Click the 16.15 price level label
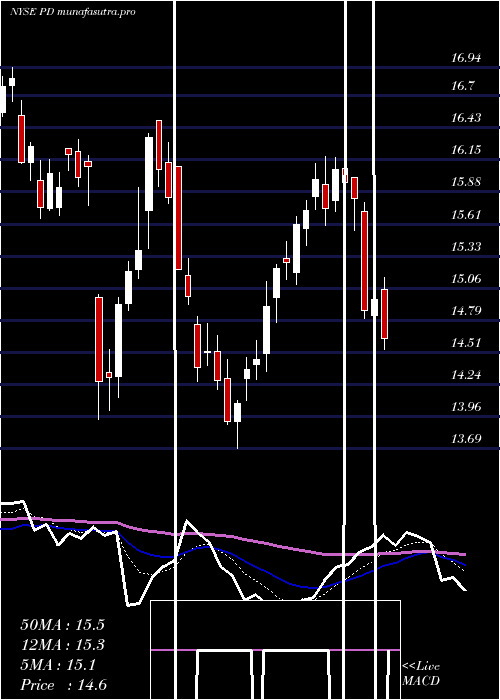500x700 pixels. (467, 150)
